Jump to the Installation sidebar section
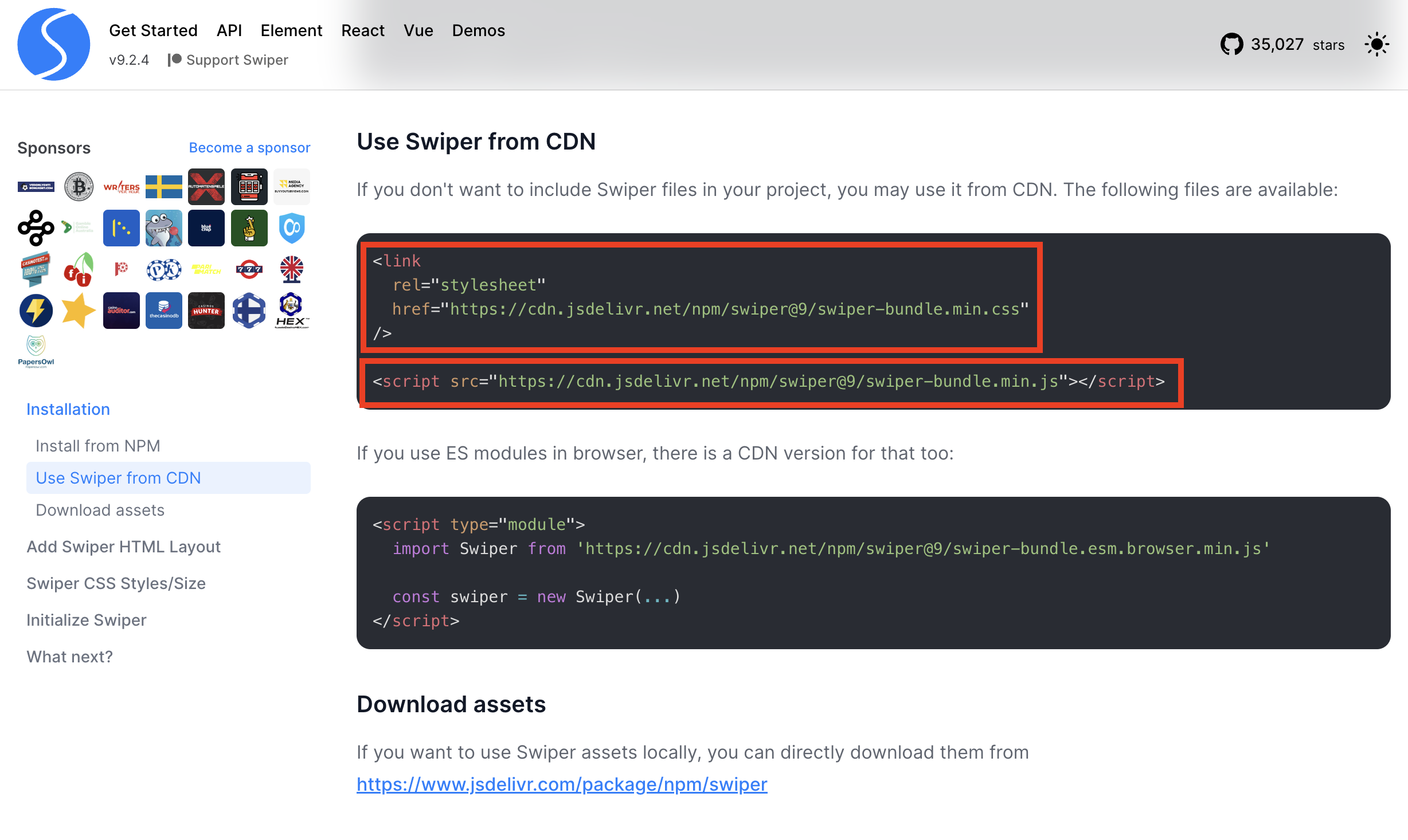 tap(68, 409)
